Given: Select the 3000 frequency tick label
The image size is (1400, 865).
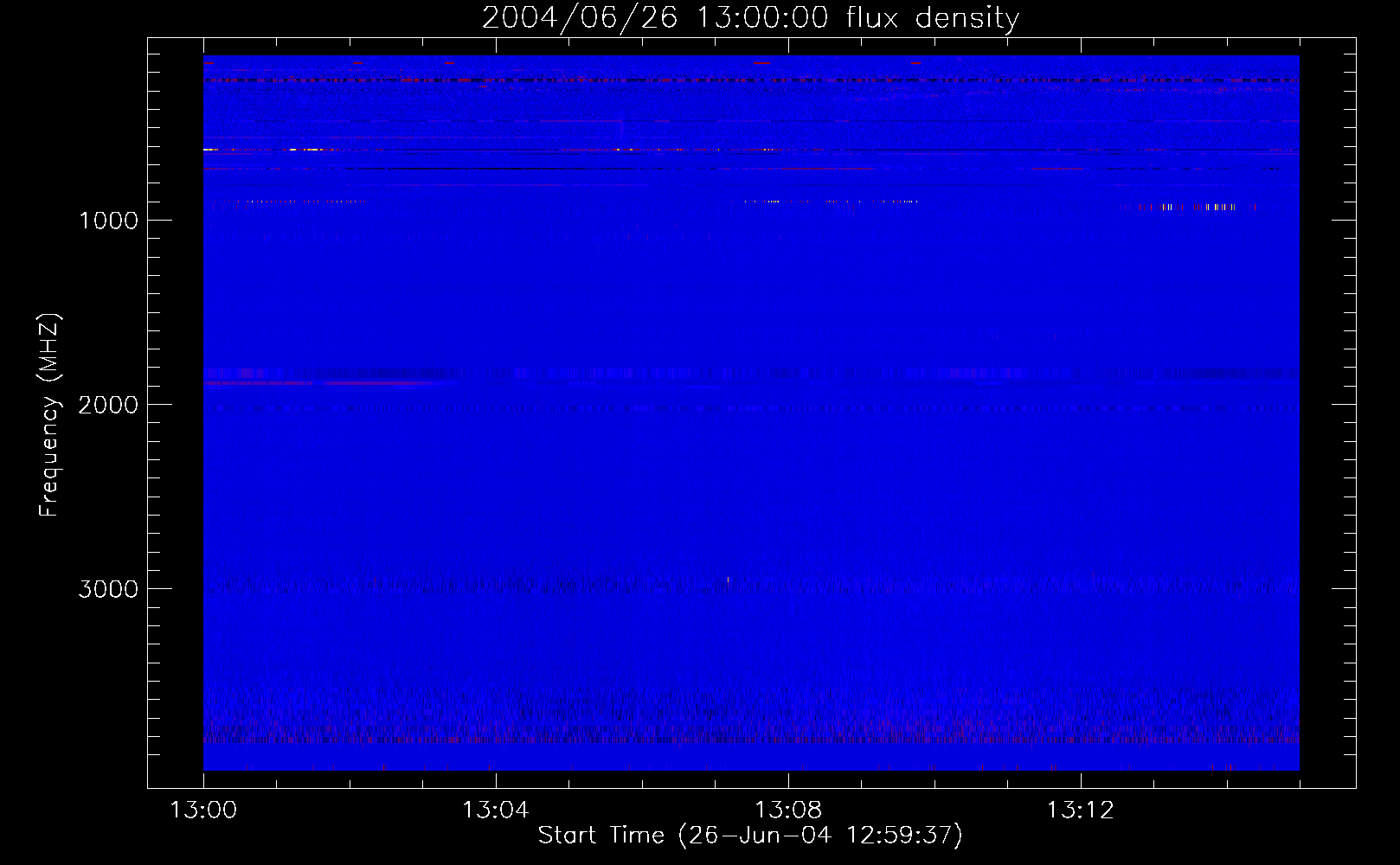Looking at the screenshot, I should [x=108, y=589].
